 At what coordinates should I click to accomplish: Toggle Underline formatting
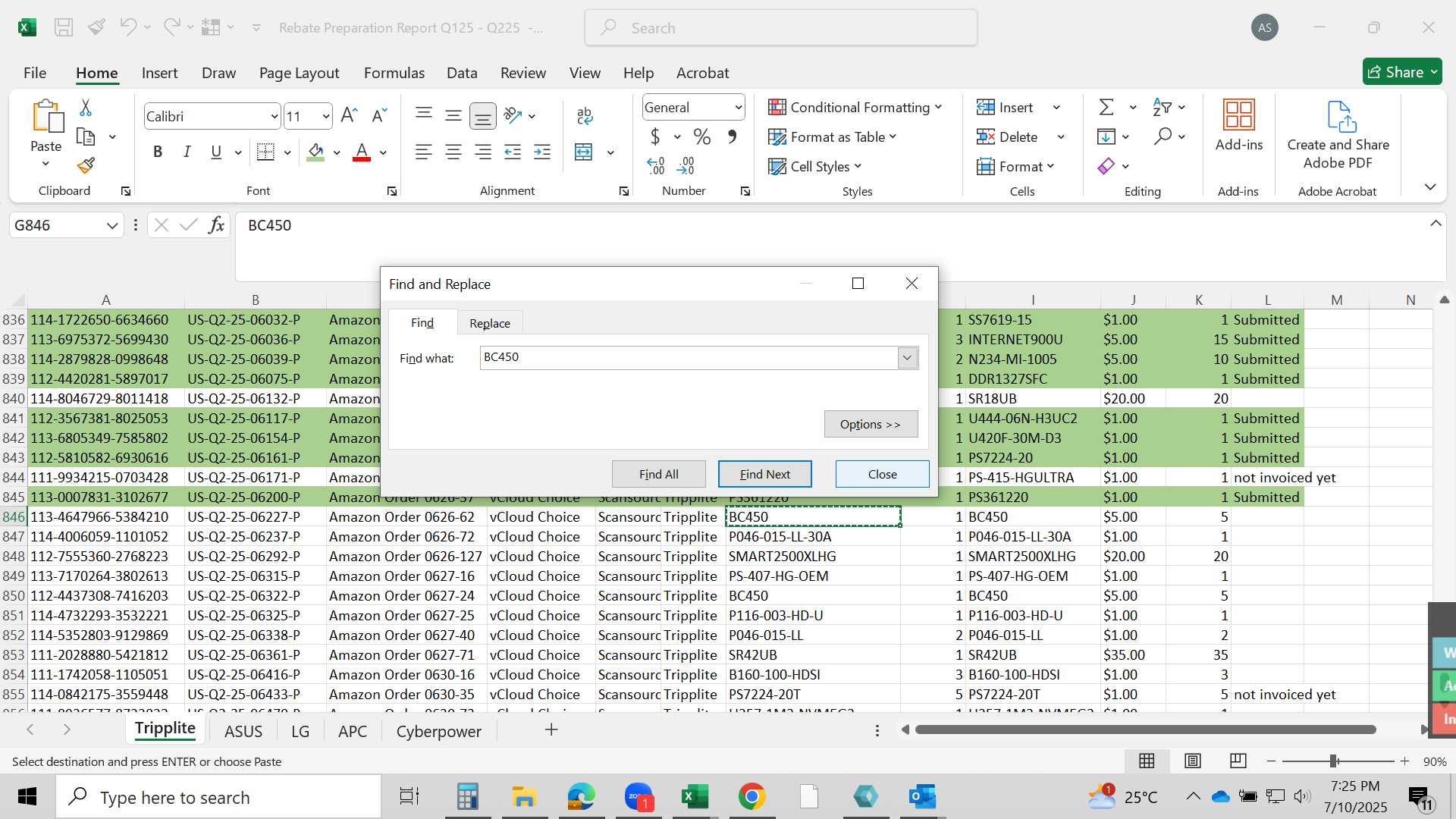point(216,152)
